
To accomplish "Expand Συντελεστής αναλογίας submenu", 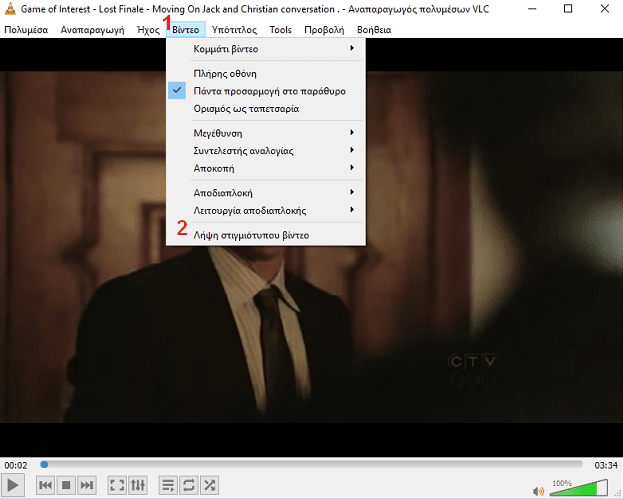I will tap(266, 151).
